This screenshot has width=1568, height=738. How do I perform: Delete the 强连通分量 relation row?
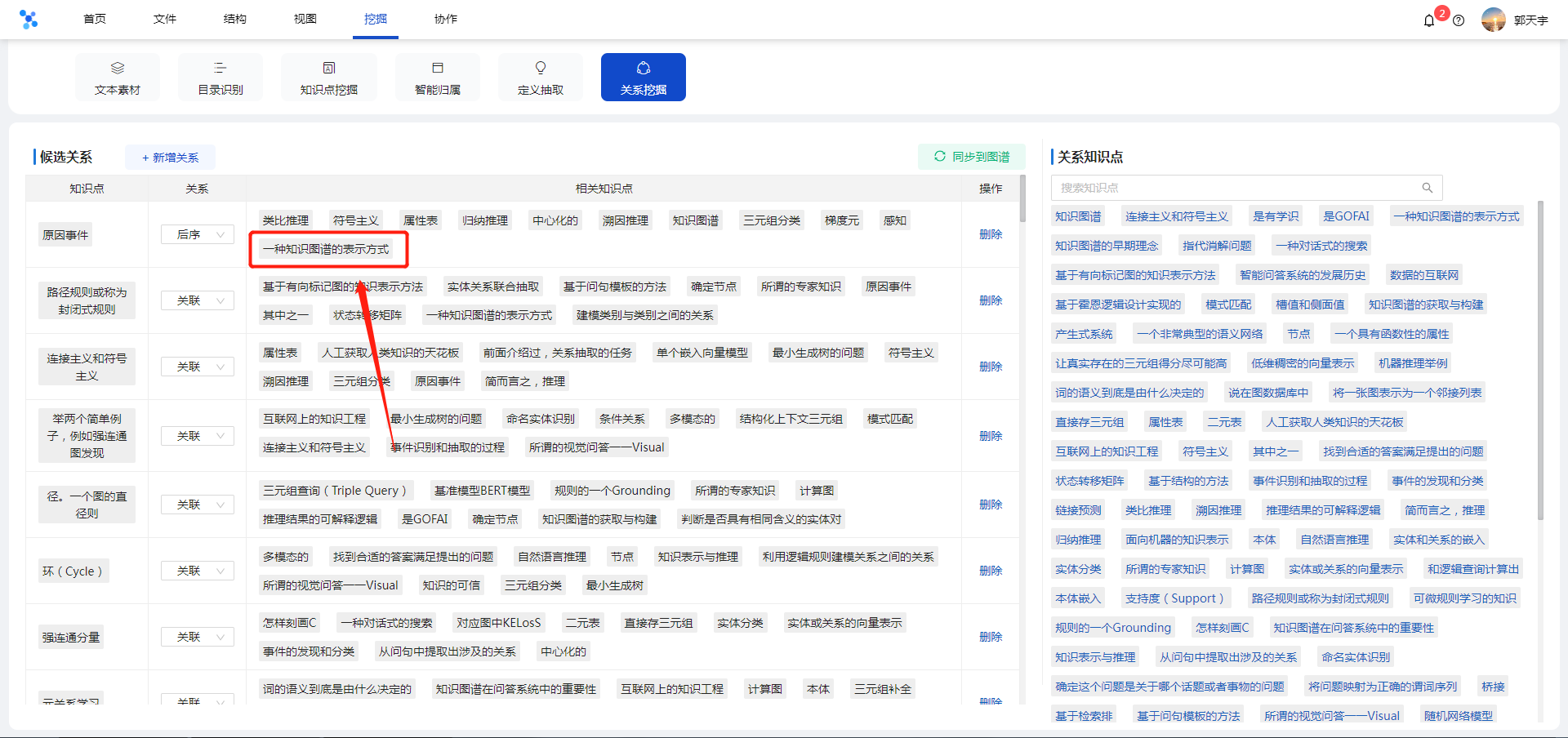pos(991,637)
